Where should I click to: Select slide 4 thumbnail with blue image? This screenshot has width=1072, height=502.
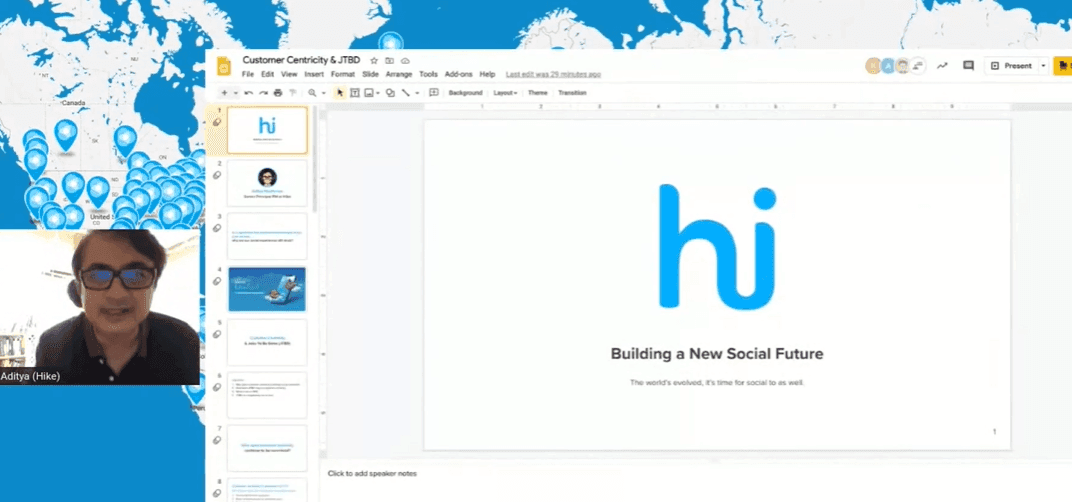point(267,289)
